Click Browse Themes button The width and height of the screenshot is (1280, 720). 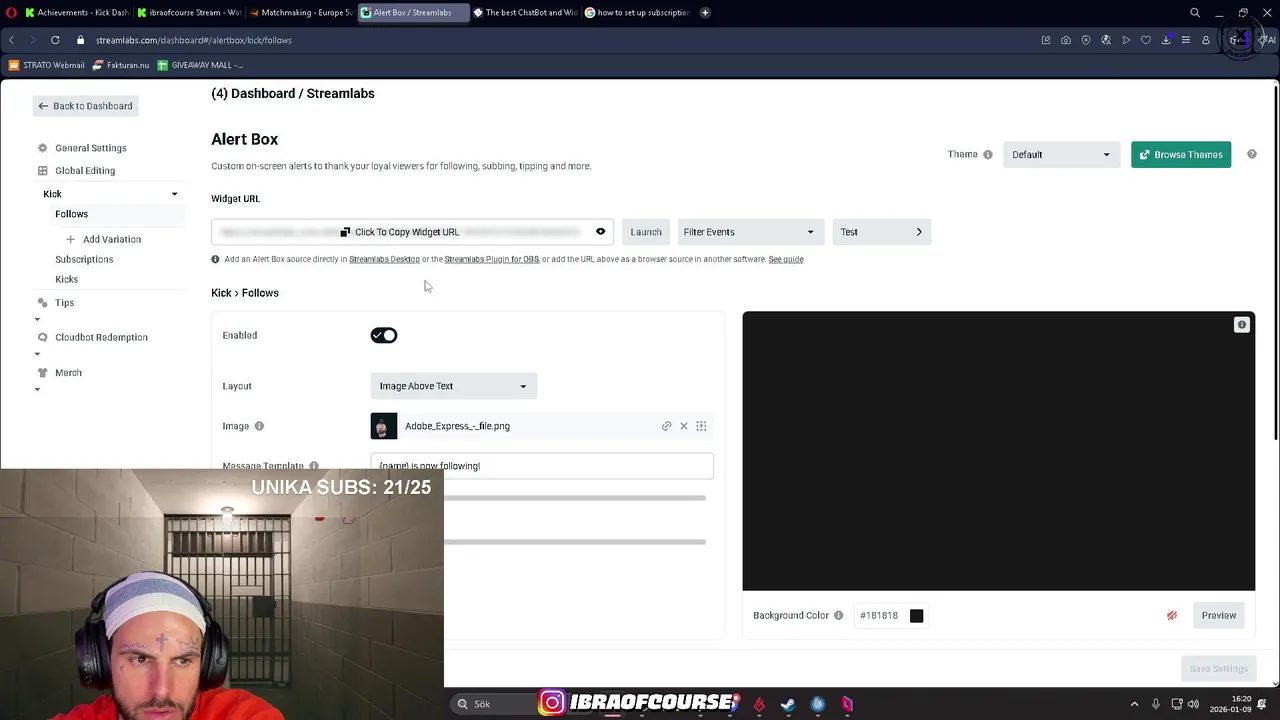1181,155
